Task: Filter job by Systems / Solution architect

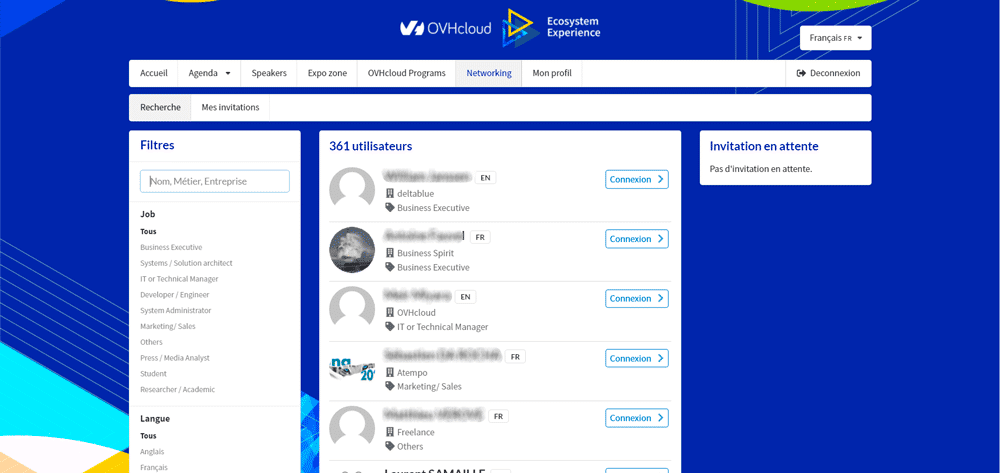Action: coord(186,263)
